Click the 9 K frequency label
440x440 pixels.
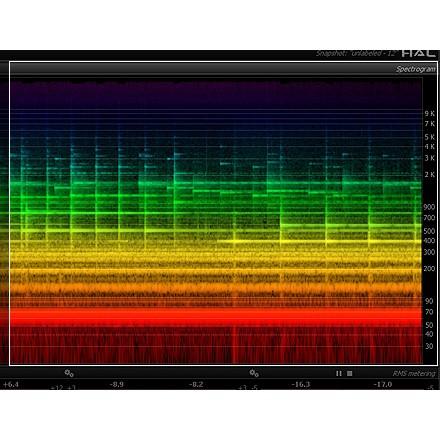[x=430, y=114]
